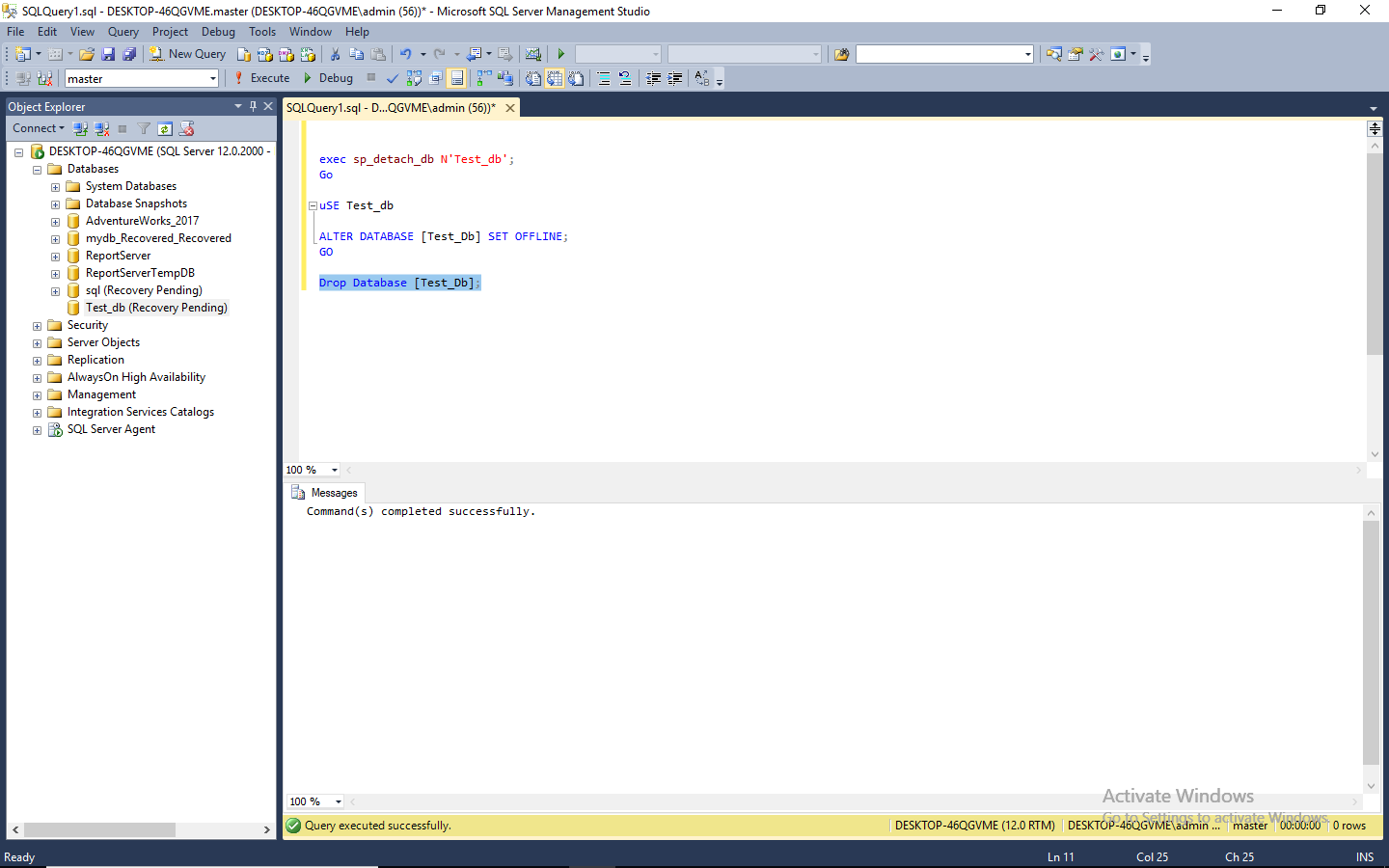Viewport: 1389px width, 868px height.
Task: Toggle the editor window split handle
Action: pyautogui.click(x=1375, y=128)
